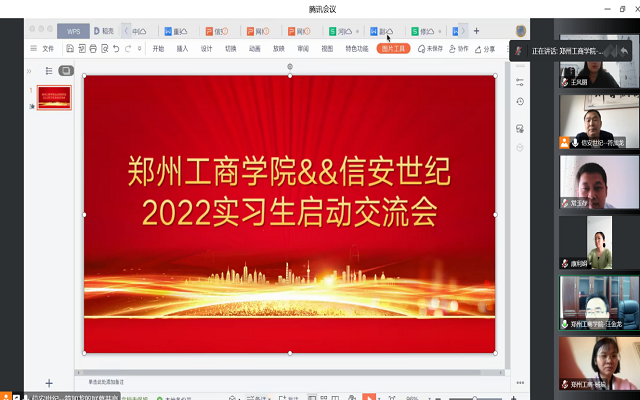Viewport: 640px width, 400px height.
Task: Open quick access toolbar customization arrow
Action: (x=139, y=49)
